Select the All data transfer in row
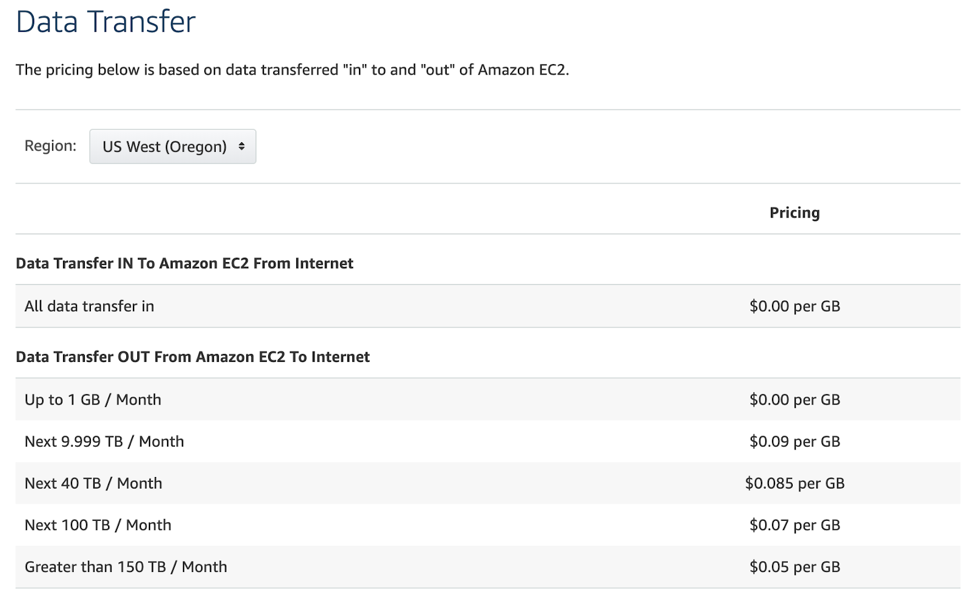Image resolution: width=974 pixels, height=600 pixels. tap(88, 305)
